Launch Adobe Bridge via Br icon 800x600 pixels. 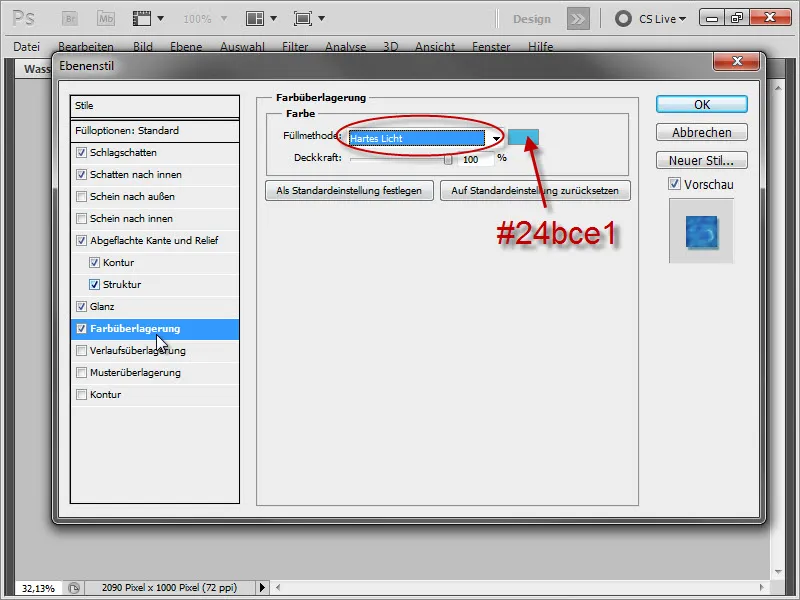click(70, 19)
